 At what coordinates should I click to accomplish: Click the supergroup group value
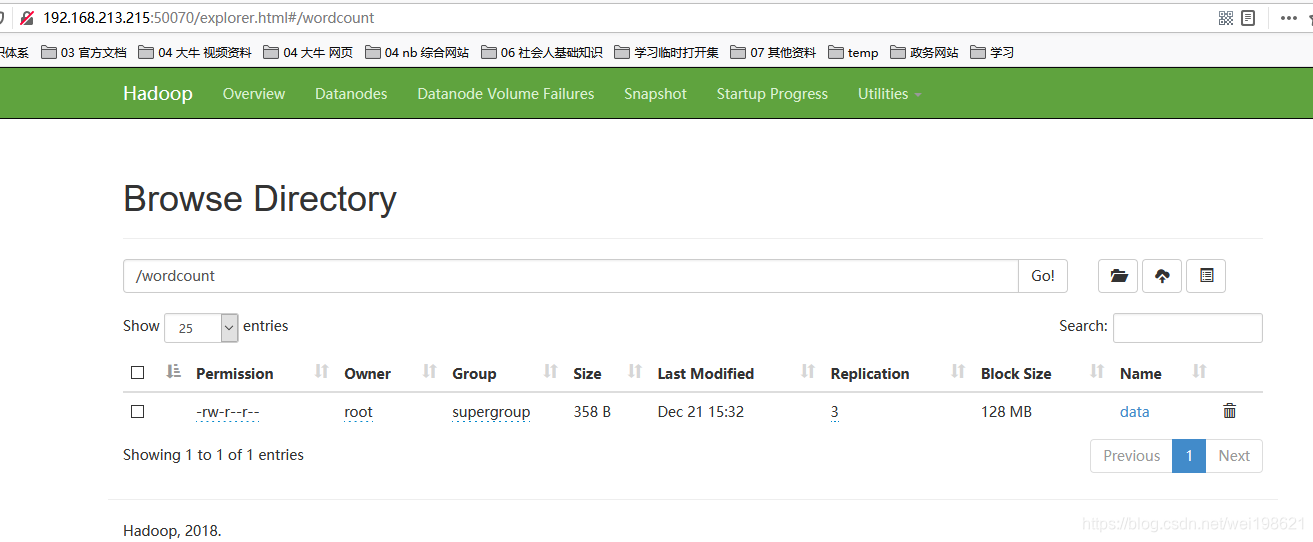point(491,411)
